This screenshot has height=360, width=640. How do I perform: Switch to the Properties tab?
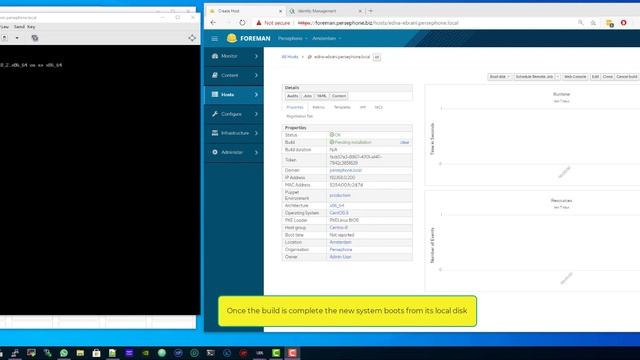click(x=295, y=107)
